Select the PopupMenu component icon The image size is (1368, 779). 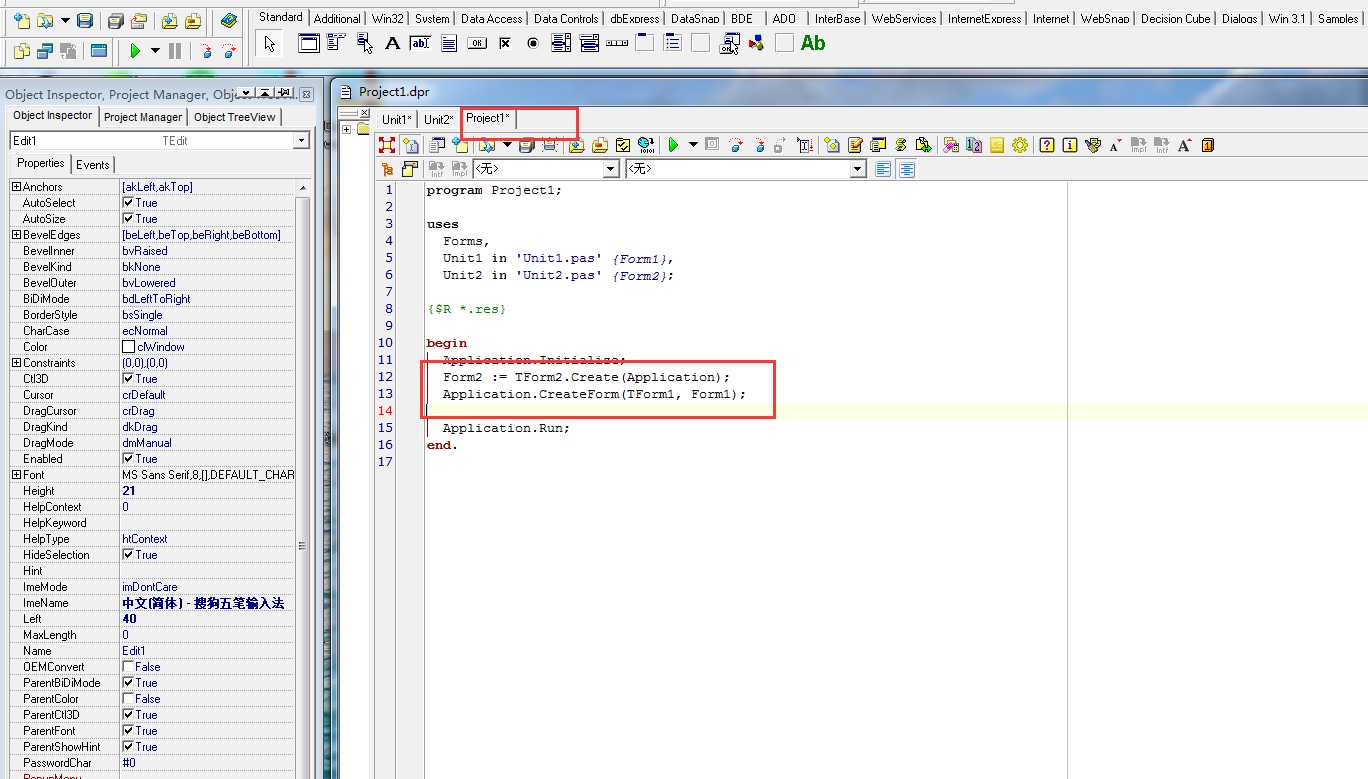click(x=365, y=43)
